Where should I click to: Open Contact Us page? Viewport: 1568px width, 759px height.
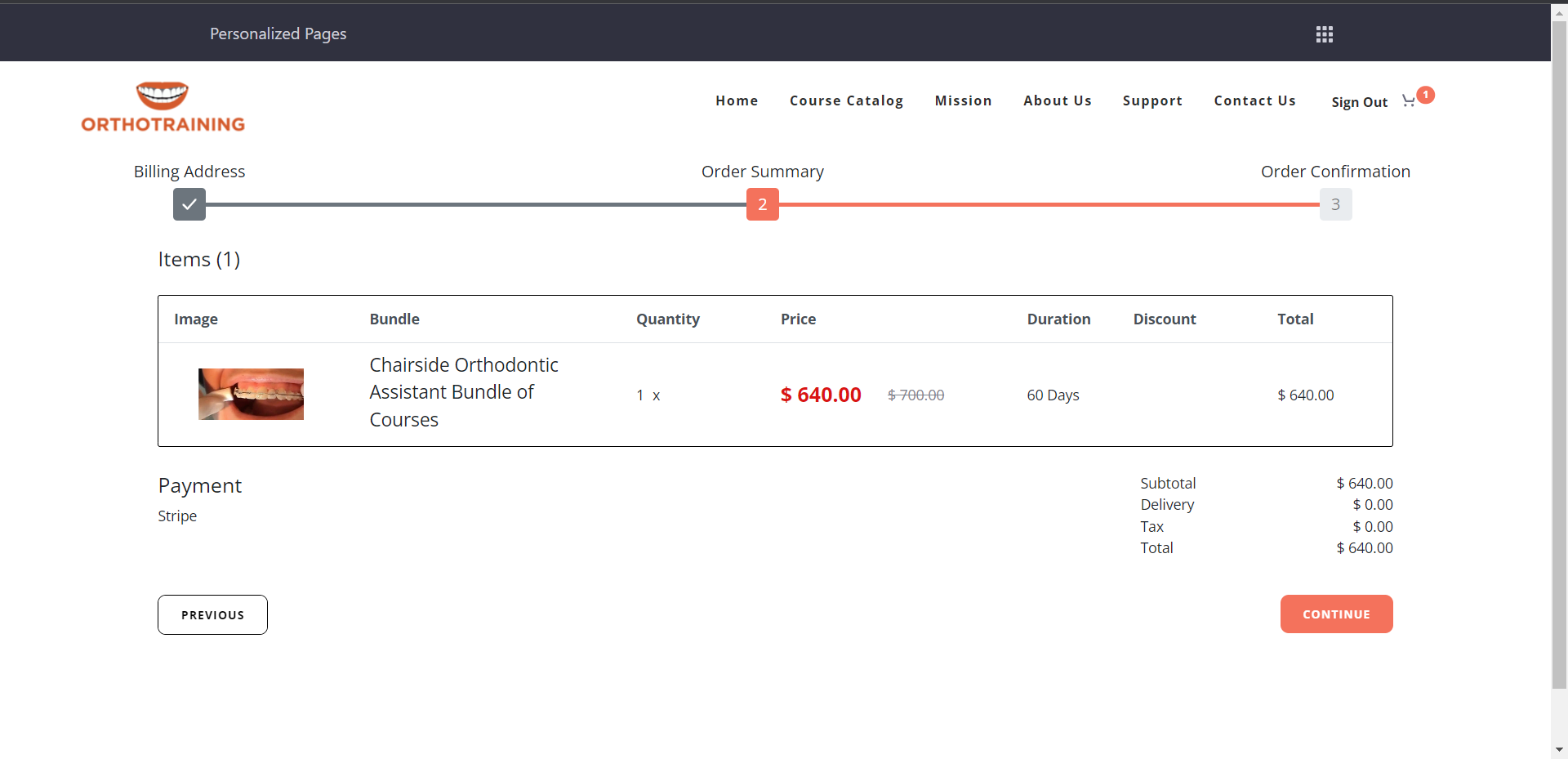[x=1254, y=100]
